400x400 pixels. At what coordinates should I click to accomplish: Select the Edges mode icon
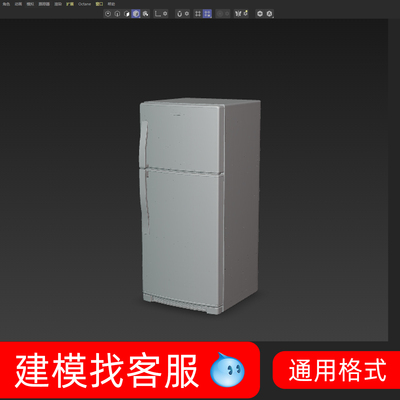pyautogui.click(x=117, y=14)
